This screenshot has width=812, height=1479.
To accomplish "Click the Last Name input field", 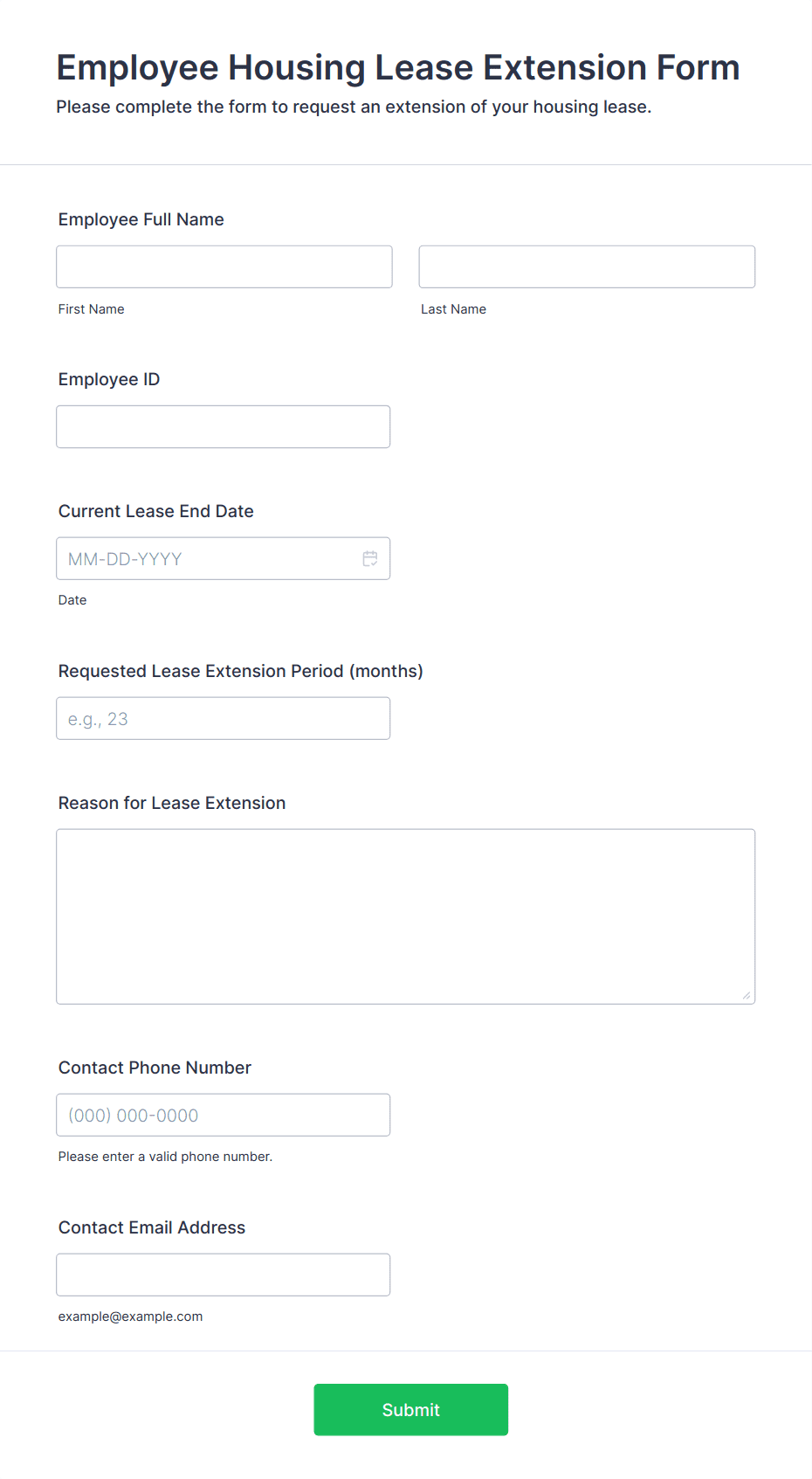I will (x=587, y=266).
